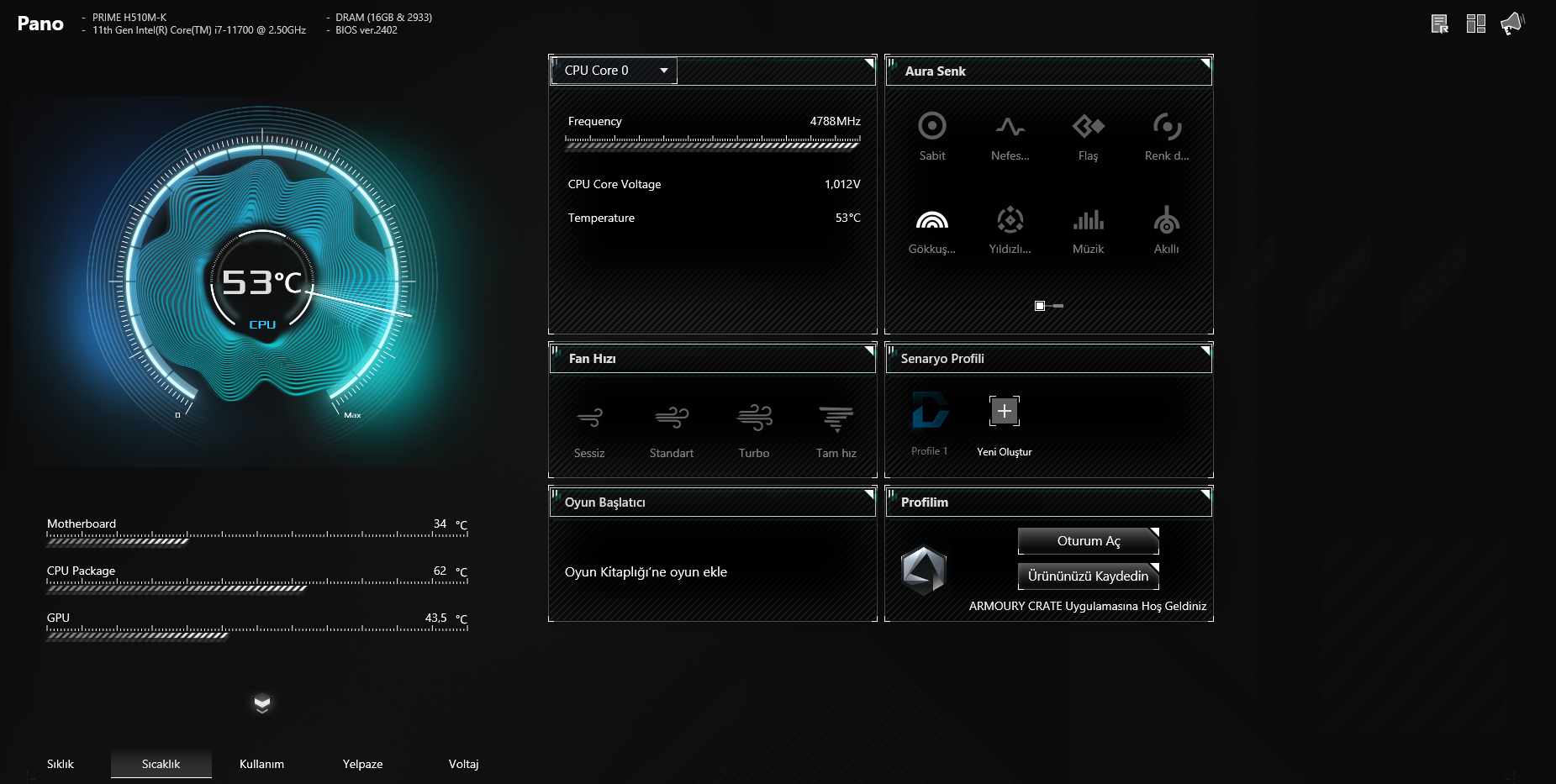Click the Ürününüzü Kaydedin button
This screenshot has width=1556, height=784.
1088,576
